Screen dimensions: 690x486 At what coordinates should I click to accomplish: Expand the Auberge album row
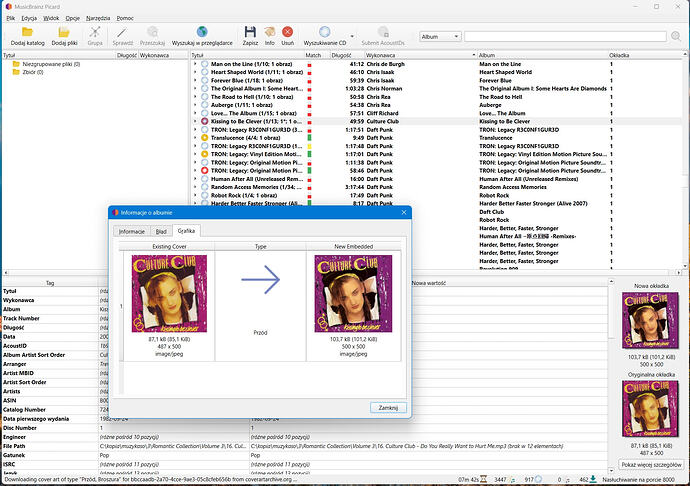195,105
